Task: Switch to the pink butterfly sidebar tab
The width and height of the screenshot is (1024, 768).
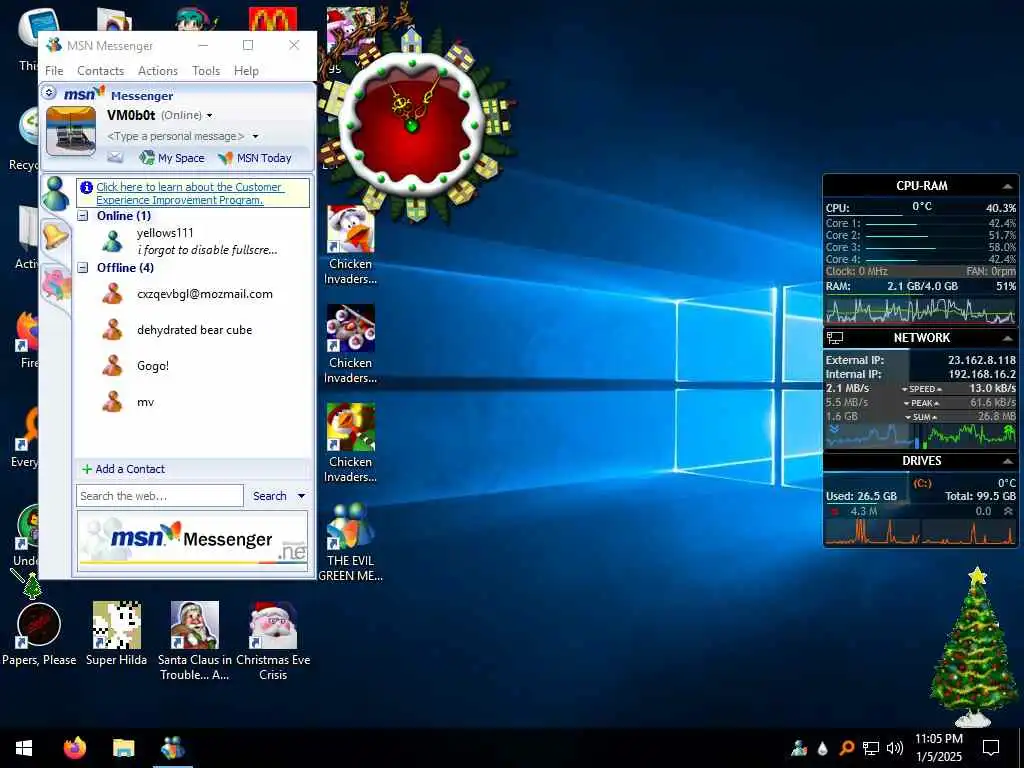Action: click(x=56, y=285)
